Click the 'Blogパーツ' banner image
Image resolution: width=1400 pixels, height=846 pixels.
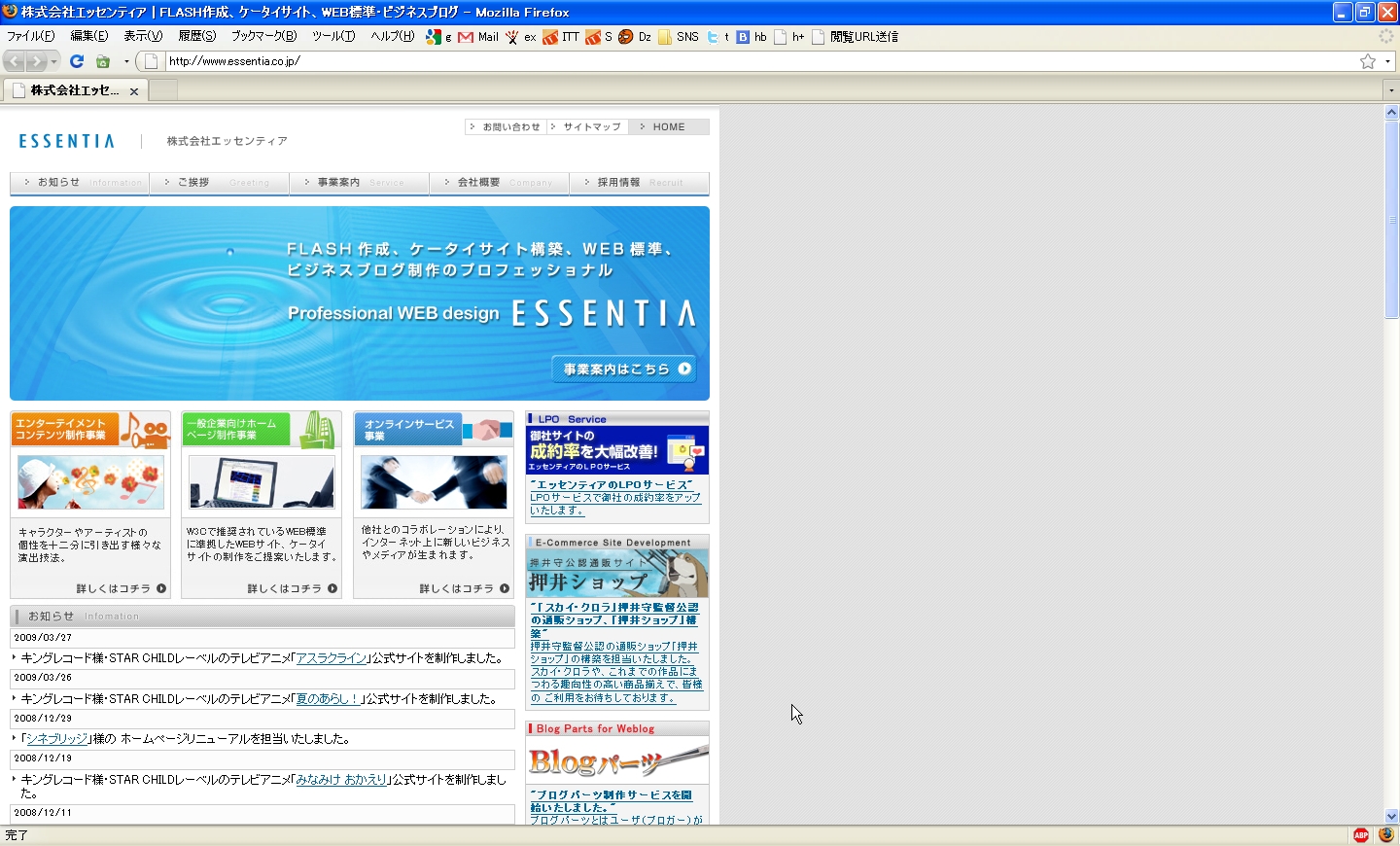pyautogui.click(x=617, y=761)
